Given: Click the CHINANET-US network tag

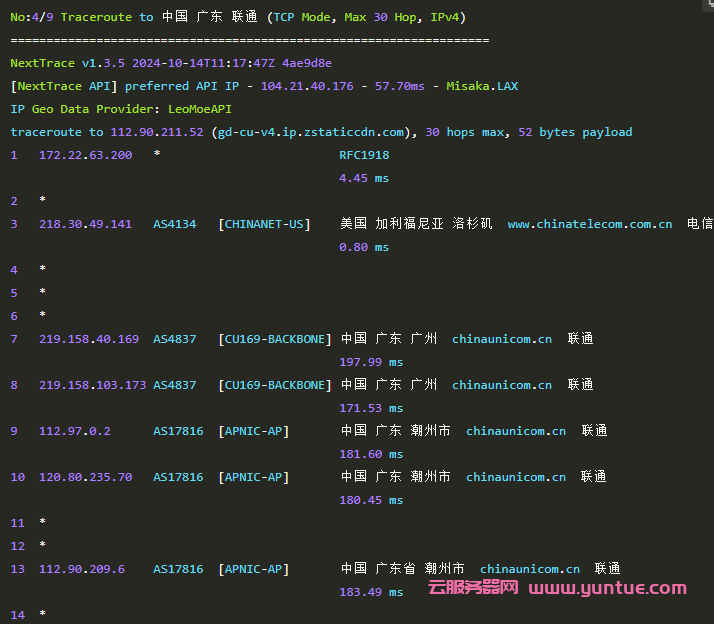Looking at the screenshot, I should point(264,224).
